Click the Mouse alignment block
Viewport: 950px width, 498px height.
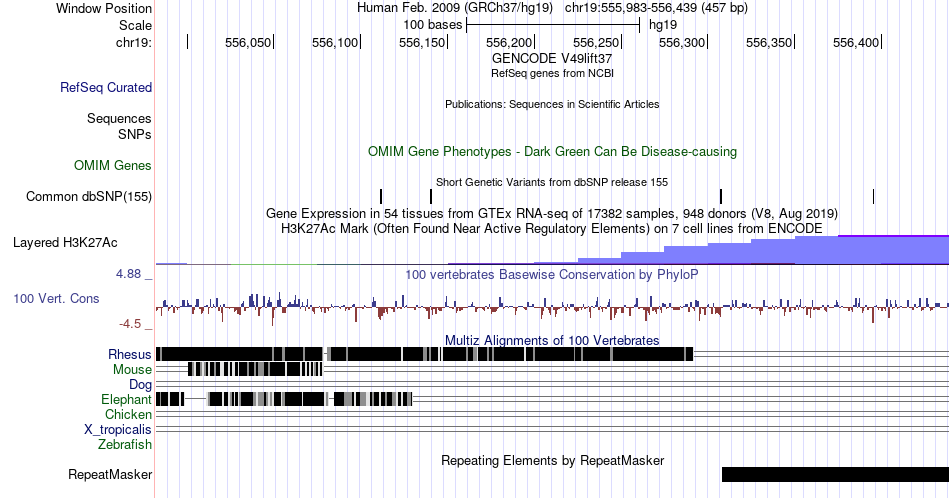click(255, 369)
